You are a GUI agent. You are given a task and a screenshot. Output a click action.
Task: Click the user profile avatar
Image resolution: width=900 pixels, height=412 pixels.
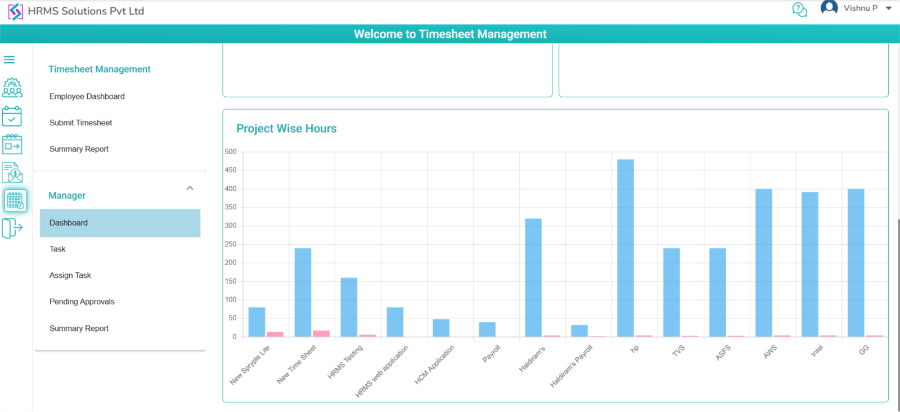coord(829,8)
